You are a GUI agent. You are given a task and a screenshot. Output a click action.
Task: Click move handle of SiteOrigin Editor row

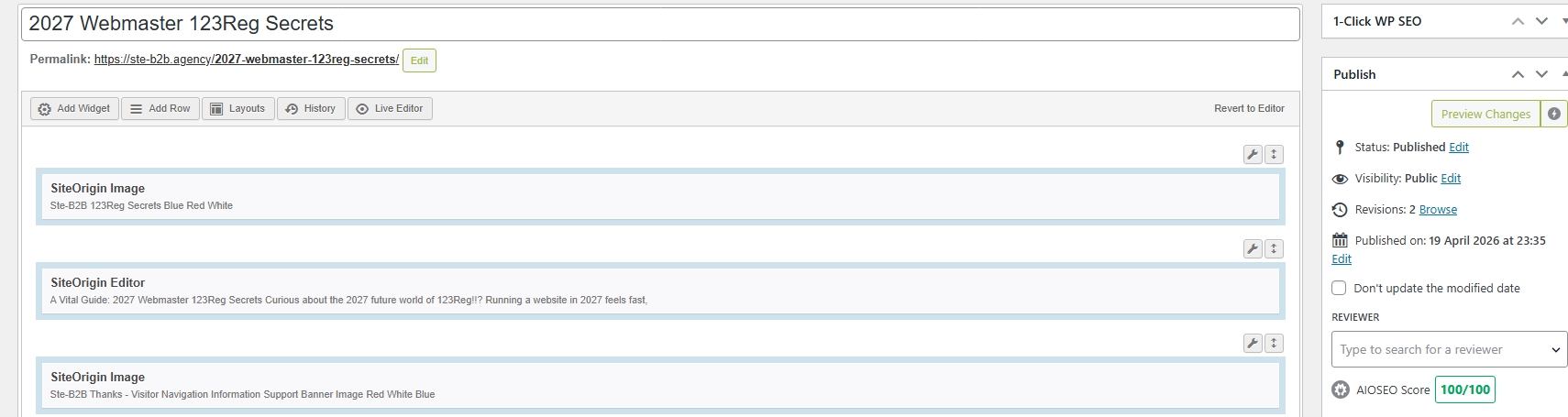pyautogui.click(x=1274, y=248)
